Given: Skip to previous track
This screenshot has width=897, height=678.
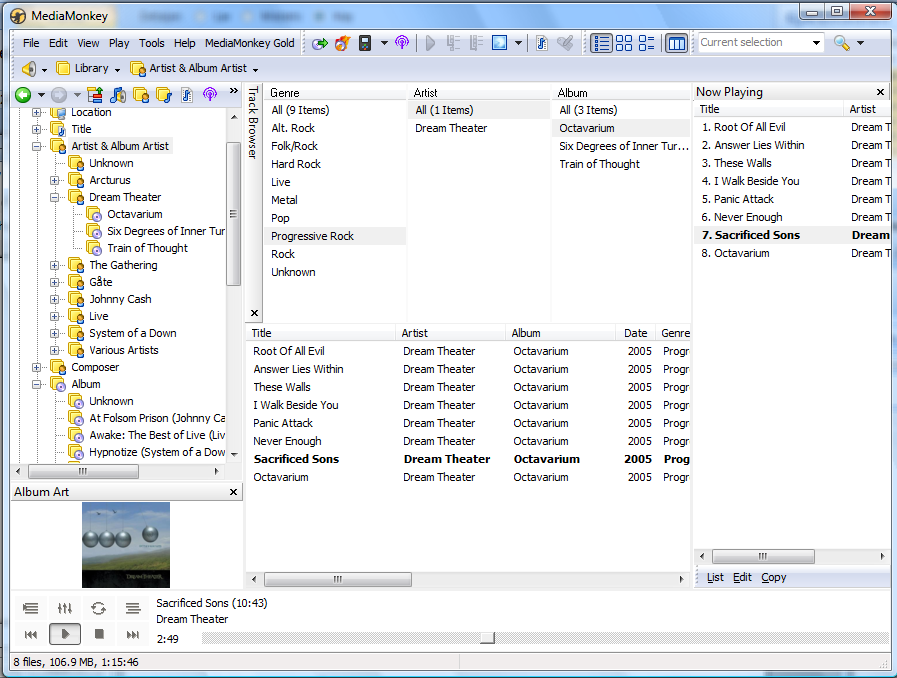Looking at the screenshot, I should tap(31, 635).
